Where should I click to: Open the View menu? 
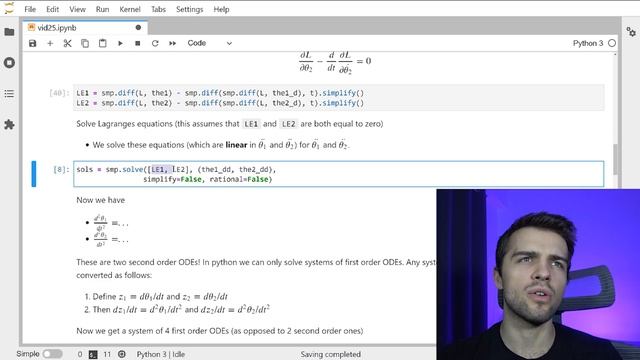coord(77,9)
